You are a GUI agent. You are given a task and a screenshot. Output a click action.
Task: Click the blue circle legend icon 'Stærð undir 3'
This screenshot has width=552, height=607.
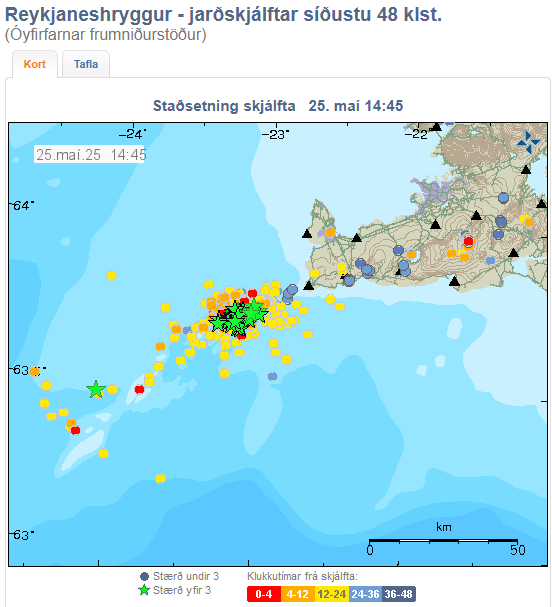point(144,576)
